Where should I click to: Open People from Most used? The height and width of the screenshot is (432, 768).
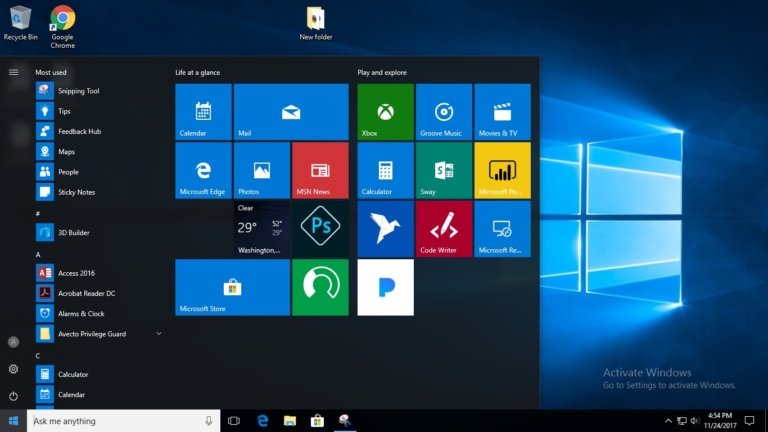[98, 172]
